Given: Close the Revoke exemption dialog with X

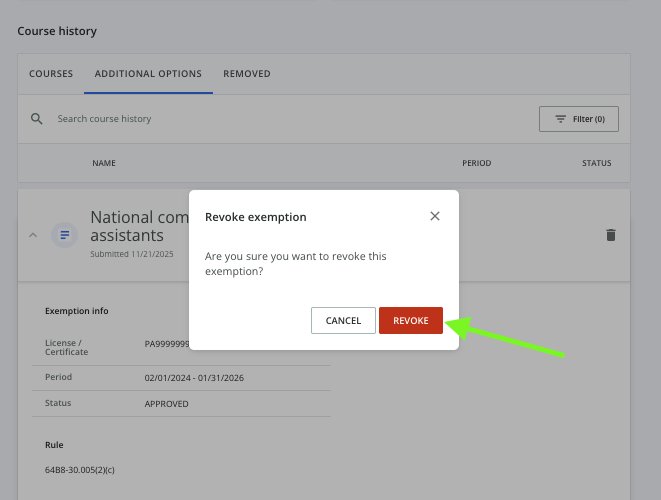Looking at the screenshot, I should click(x=435, y=216).
